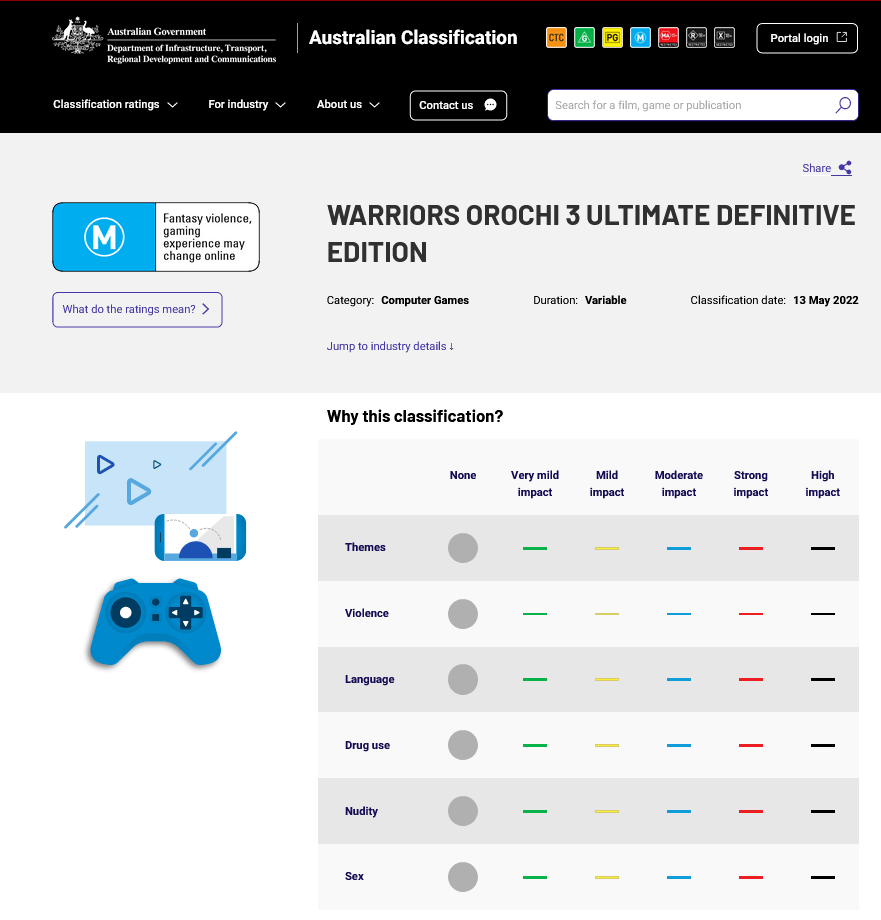Click the Sex row label

tap(354, 876)
